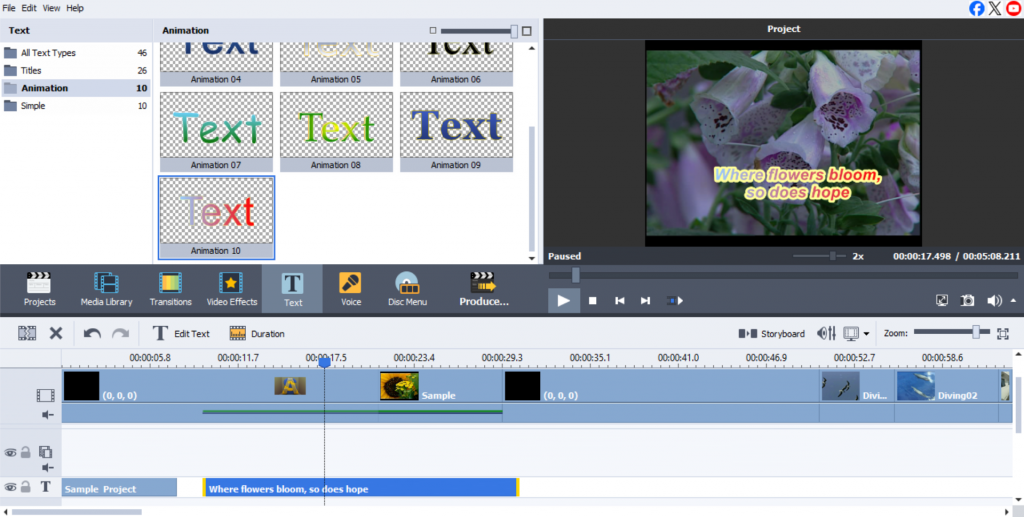The height and width of the screenshot is (517, 1024).
Task: Open the View menu
Action: coord(50,8)
